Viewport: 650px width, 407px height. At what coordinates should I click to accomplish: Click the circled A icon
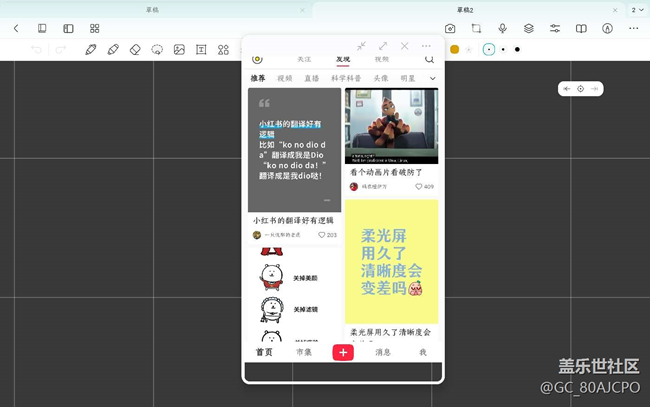607,28
